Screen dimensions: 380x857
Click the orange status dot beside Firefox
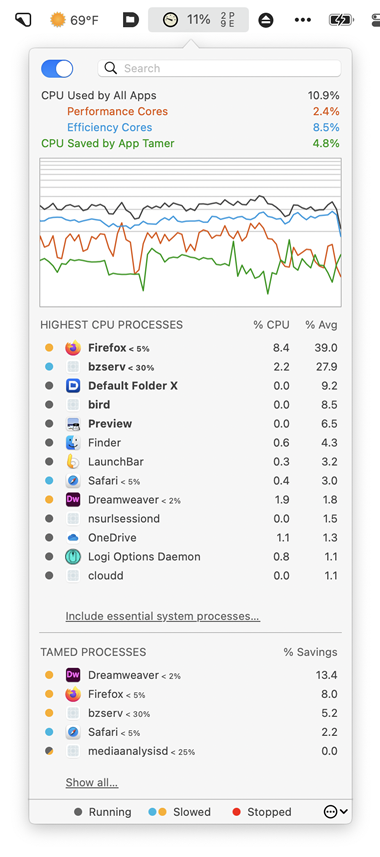[49, 348]
